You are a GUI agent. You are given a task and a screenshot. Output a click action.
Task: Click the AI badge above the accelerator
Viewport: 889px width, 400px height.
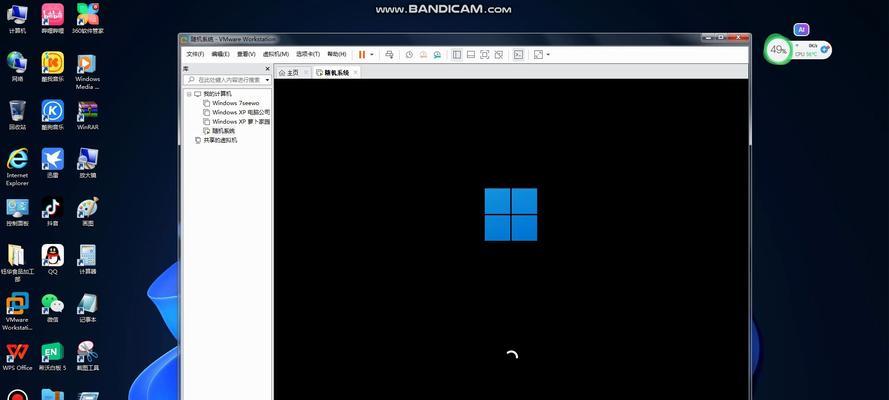click(801, 29)
